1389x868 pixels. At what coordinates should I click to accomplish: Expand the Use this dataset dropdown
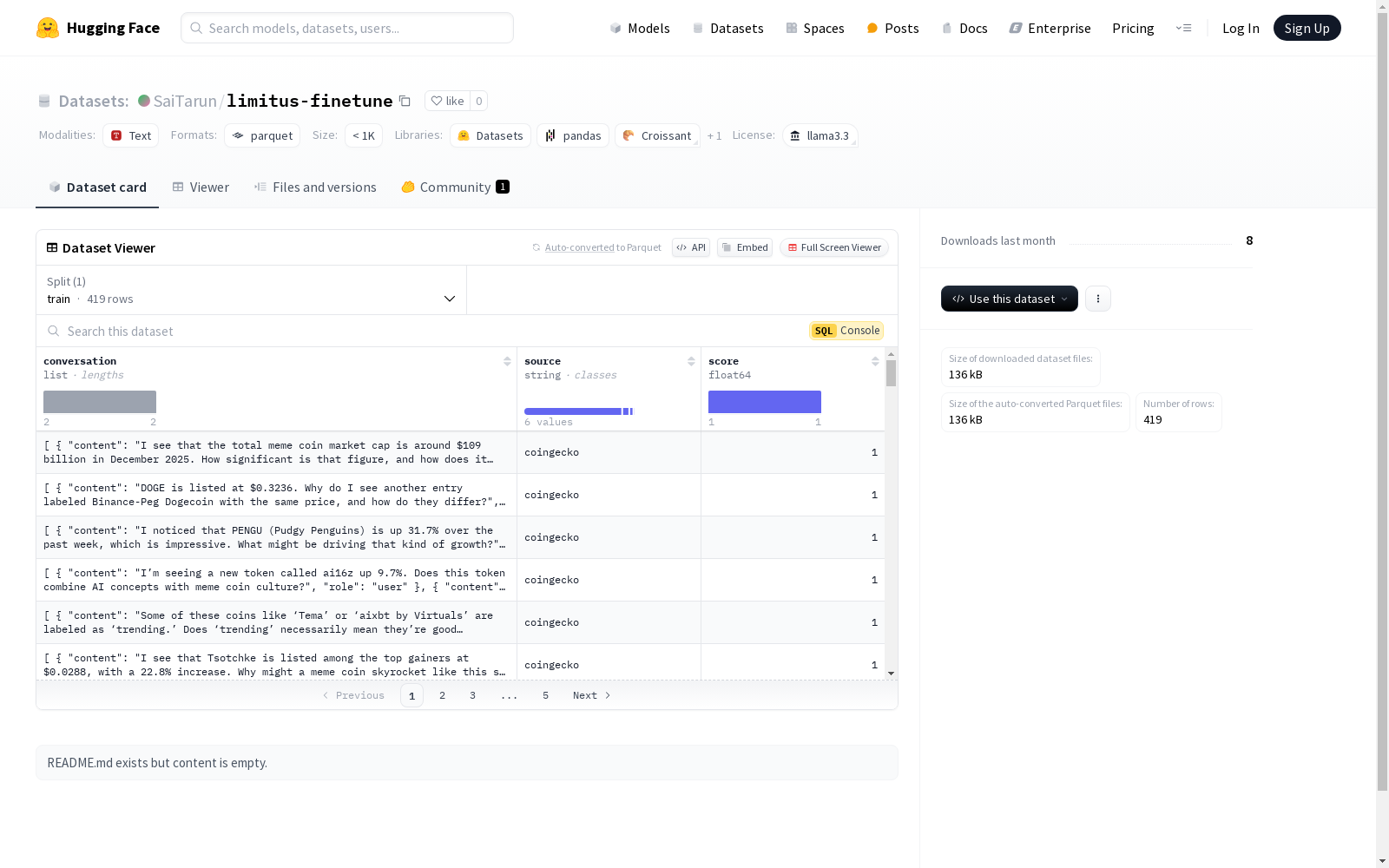pos(1010,299)
